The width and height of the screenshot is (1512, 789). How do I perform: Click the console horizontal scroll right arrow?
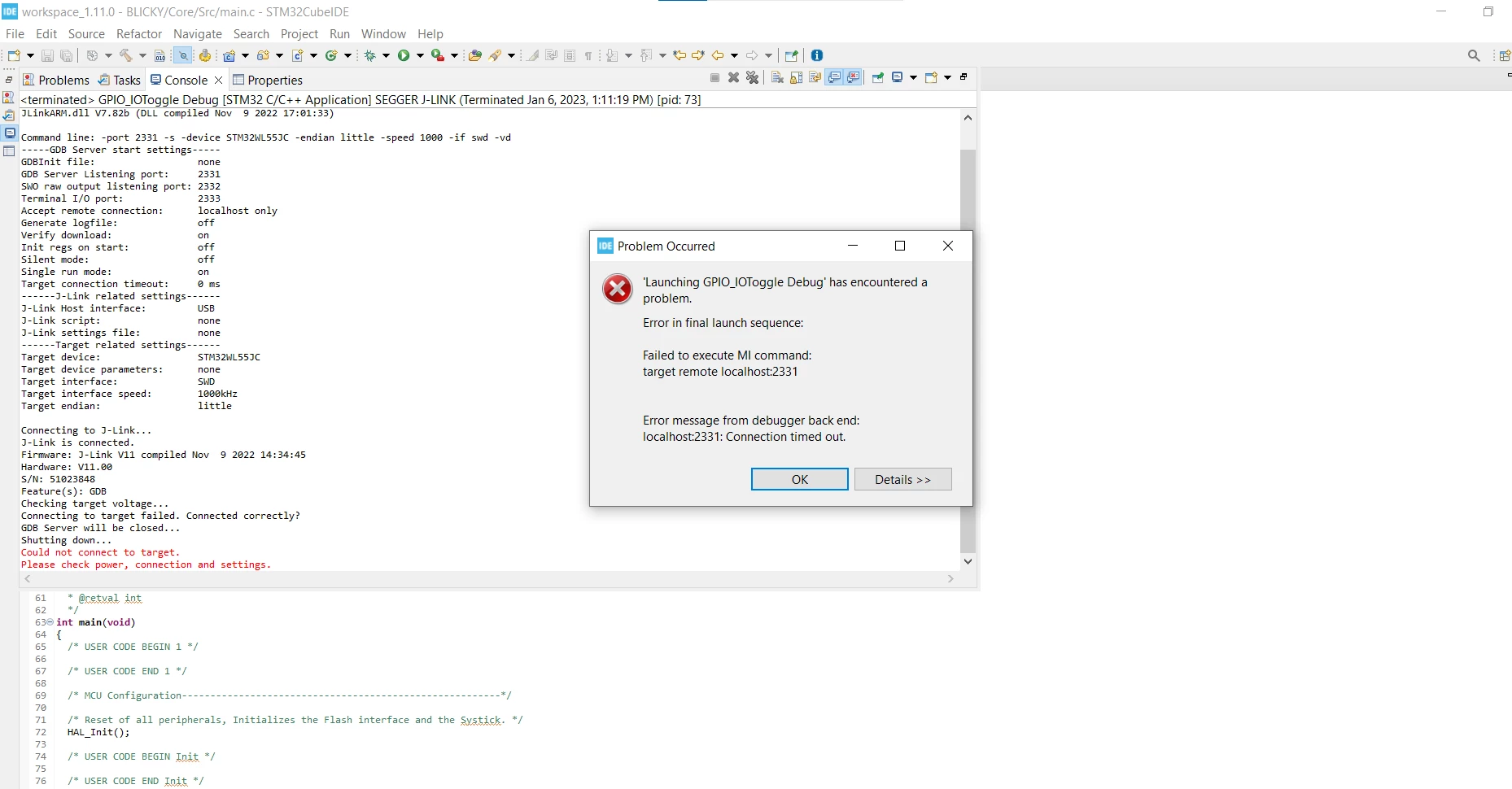950,578
